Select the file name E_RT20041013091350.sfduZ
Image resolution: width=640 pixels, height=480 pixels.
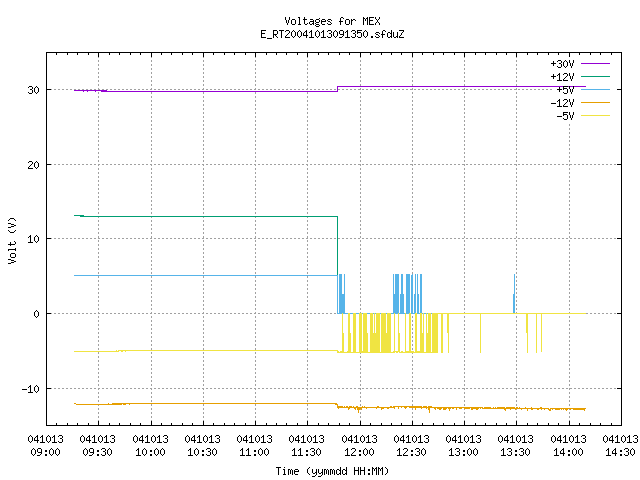332,34
